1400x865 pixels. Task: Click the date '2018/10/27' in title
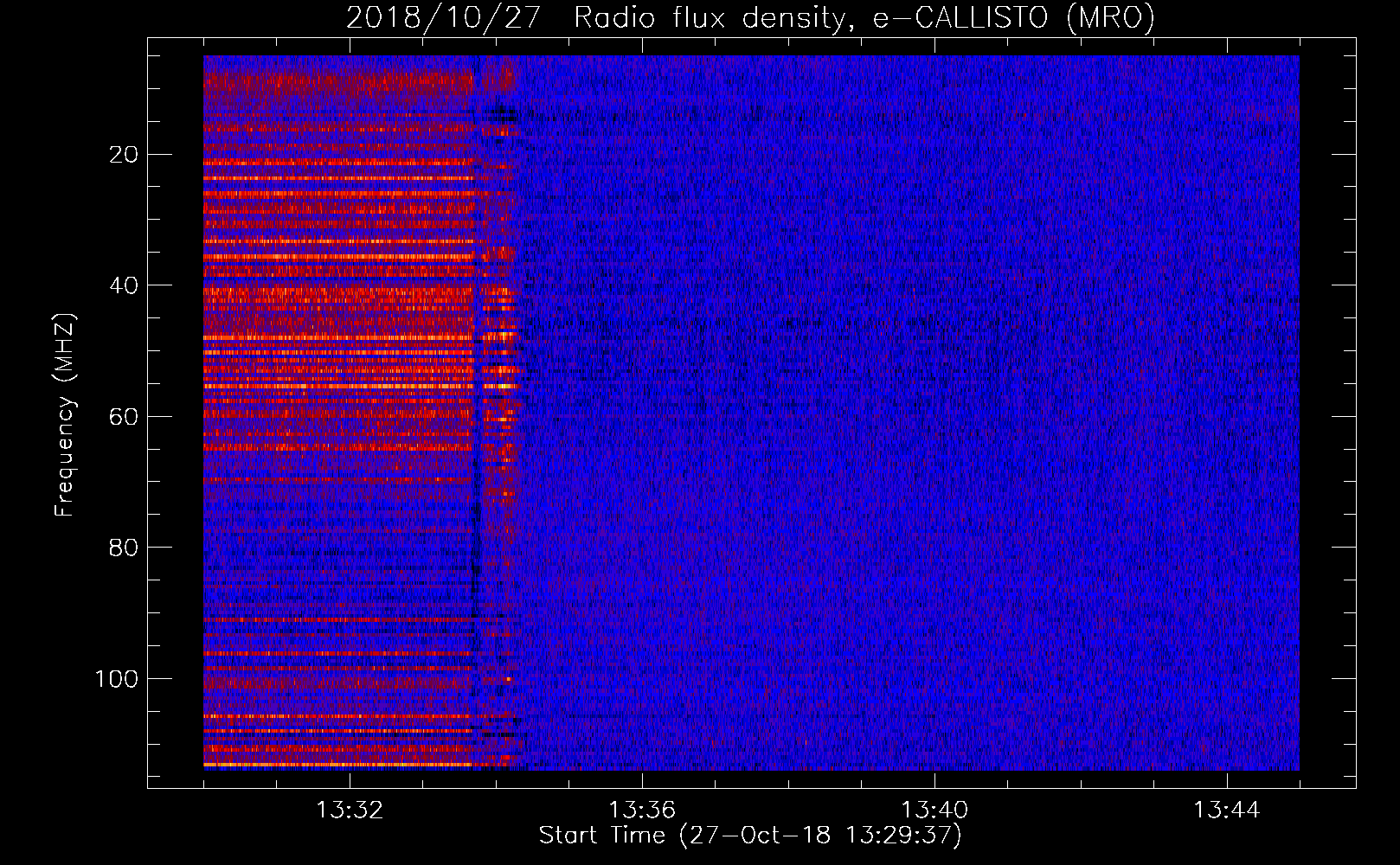[x=444, y=17]
